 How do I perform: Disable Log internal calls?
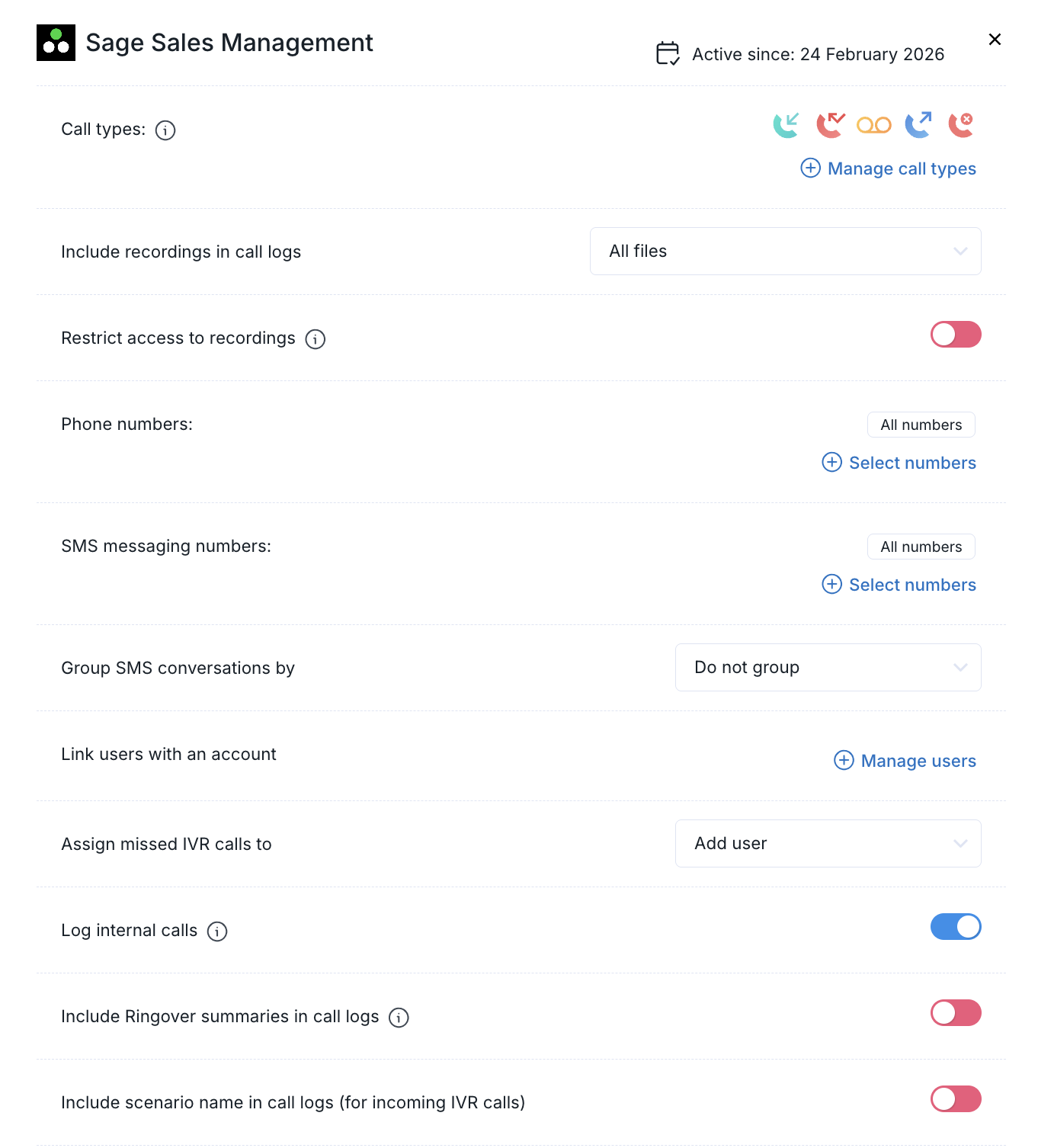pyautogui.click(x=956, y=926)
